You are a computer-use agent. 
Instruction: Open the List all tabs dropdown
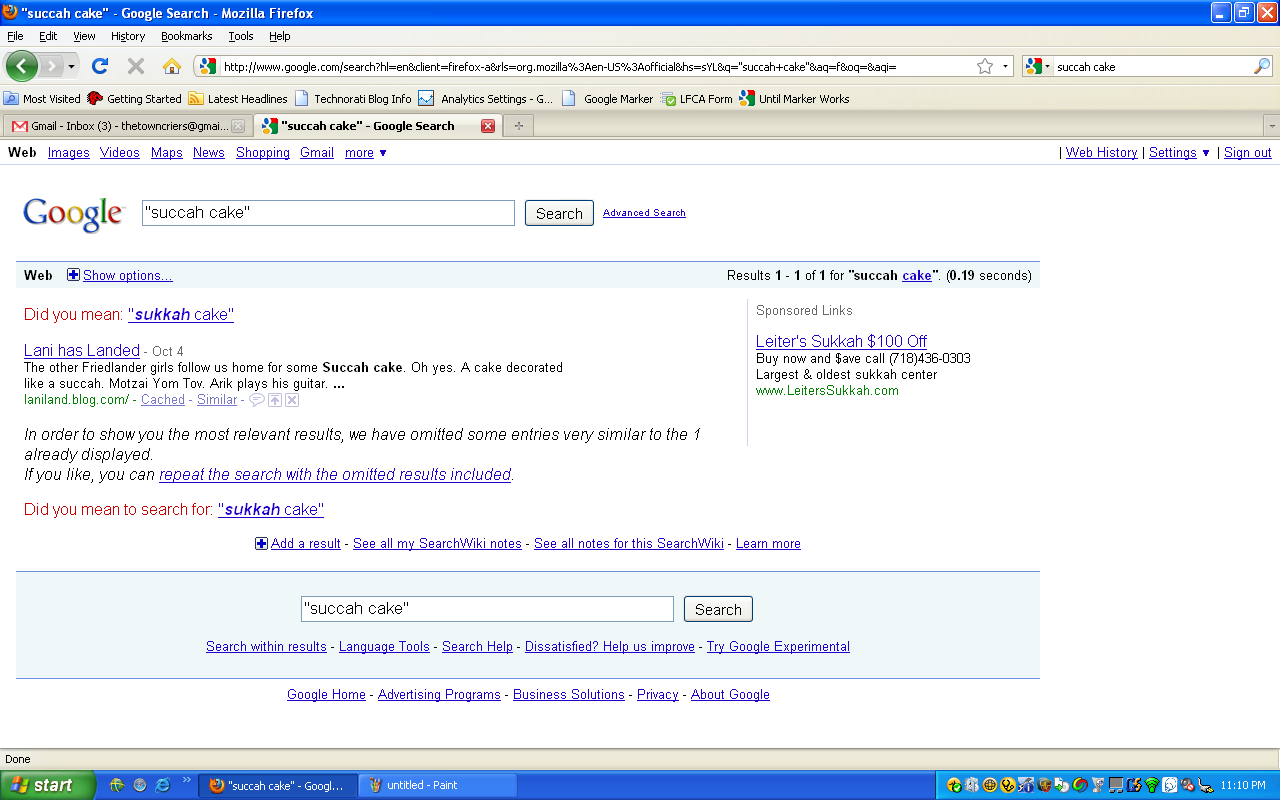[1271, 126]
